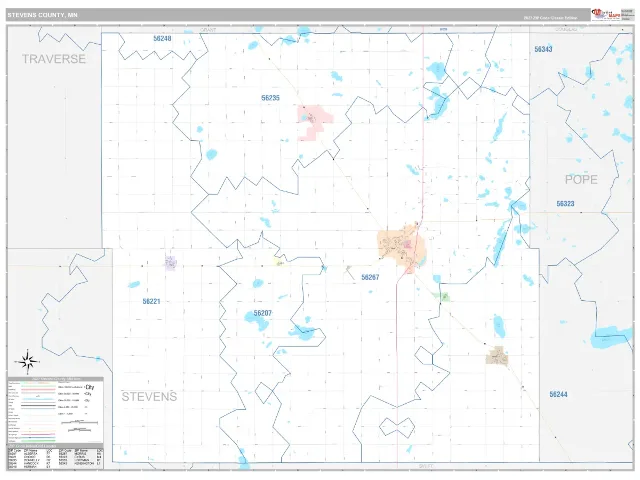Click the publisher logo in the header
Viewport: 640px width, 480px height.
pos(606,15)
